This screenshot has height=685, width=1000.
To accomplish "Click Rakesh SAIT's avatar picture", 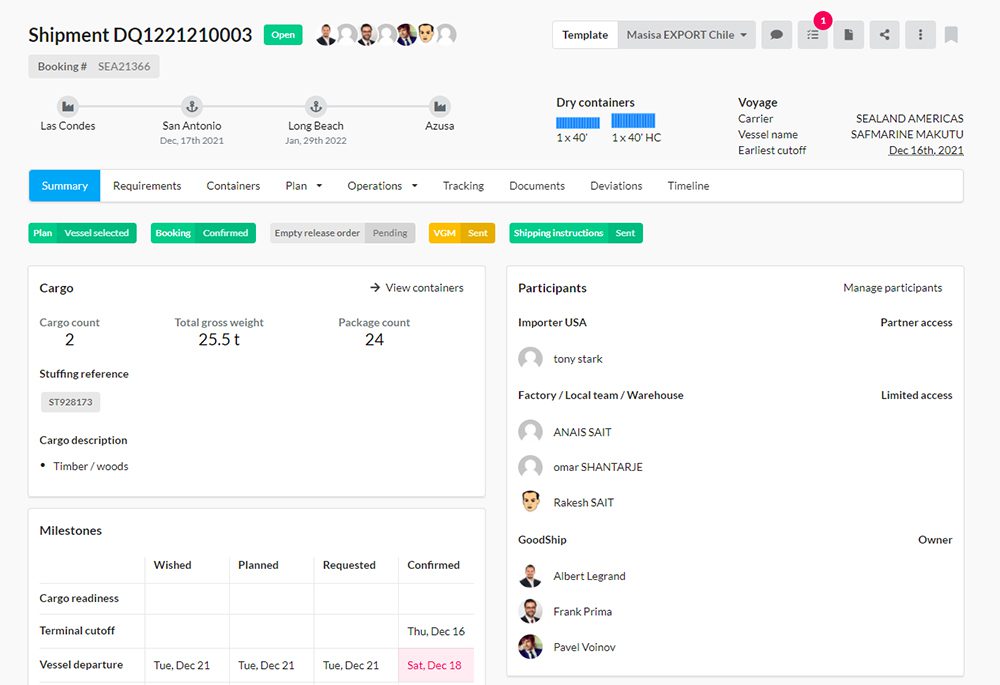I will click(x=530, y=502).
